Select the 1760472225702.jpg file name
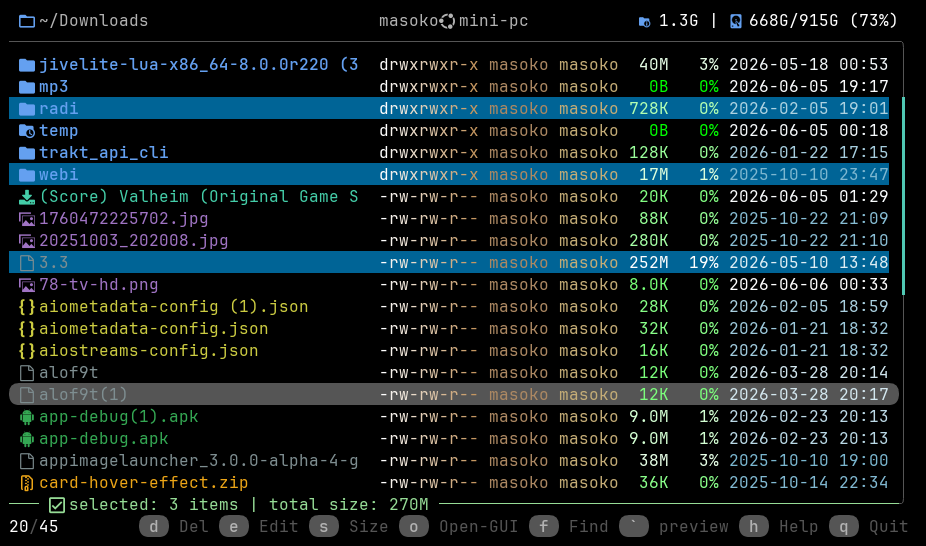This screenshot has width=926, height=546. click(x=123, y=219)
